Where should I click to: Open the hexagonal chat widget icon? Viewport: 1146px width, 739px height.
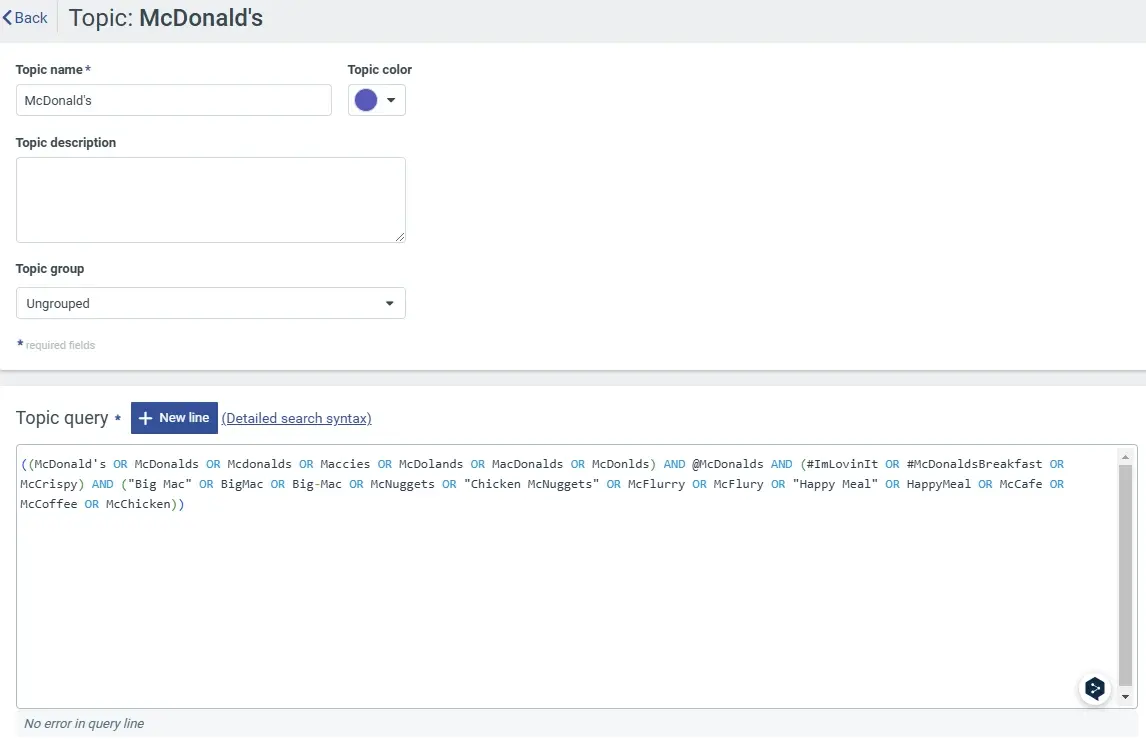(1094, 688)
